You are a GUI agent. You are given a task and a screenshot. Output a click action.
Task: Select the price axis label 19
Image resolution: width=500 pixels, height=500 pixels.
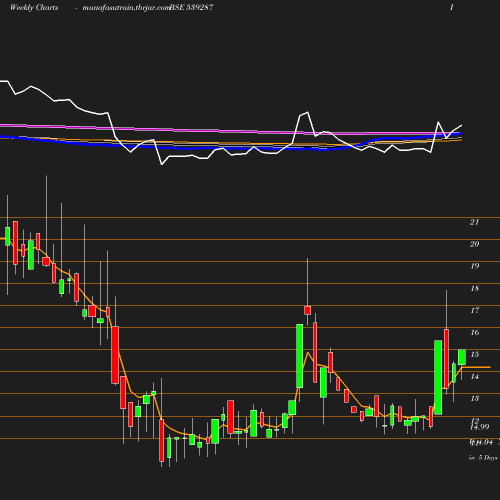(474, 266)
